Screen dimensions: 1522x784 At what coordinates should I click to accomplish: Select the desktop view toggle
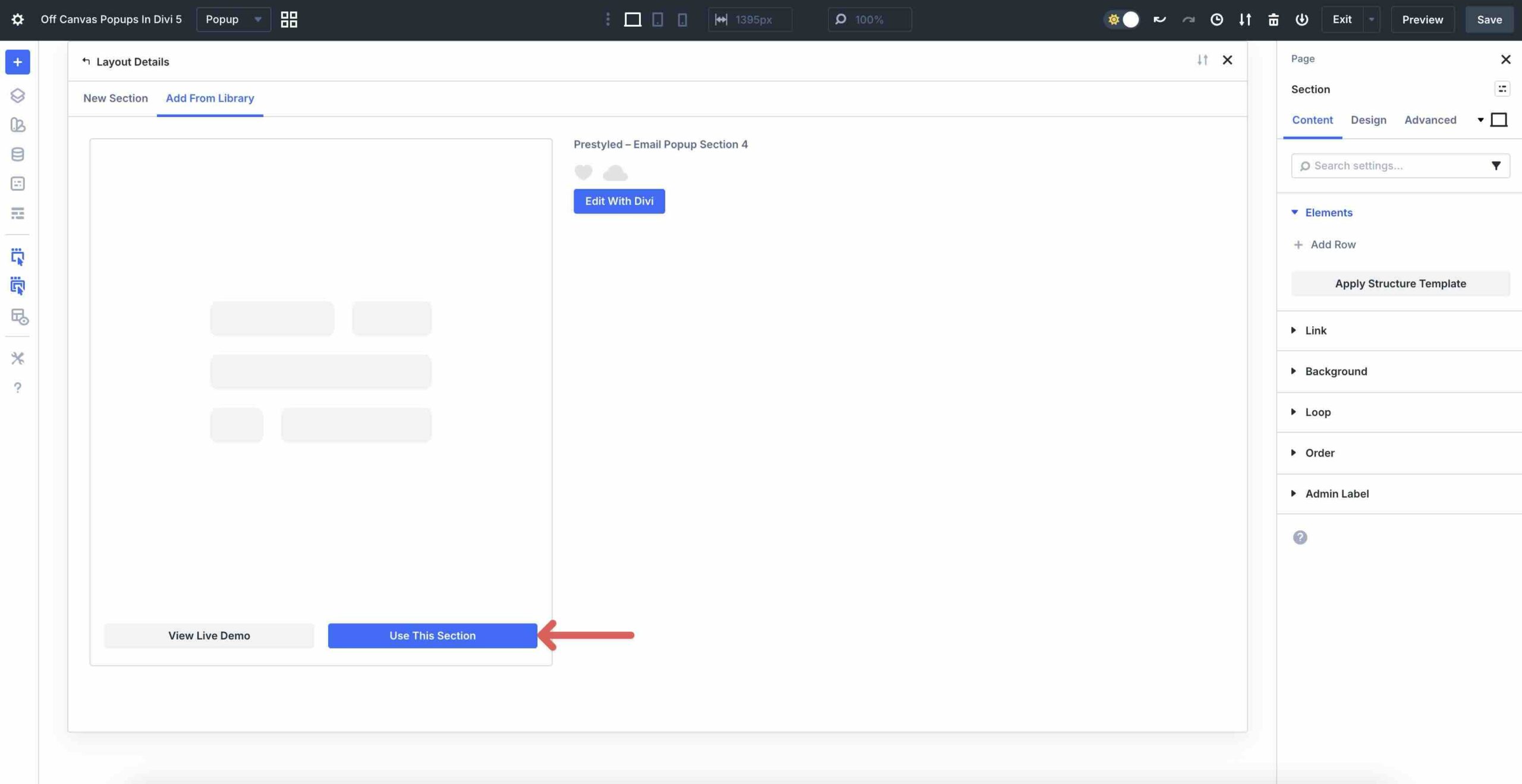tap(632, 20)
